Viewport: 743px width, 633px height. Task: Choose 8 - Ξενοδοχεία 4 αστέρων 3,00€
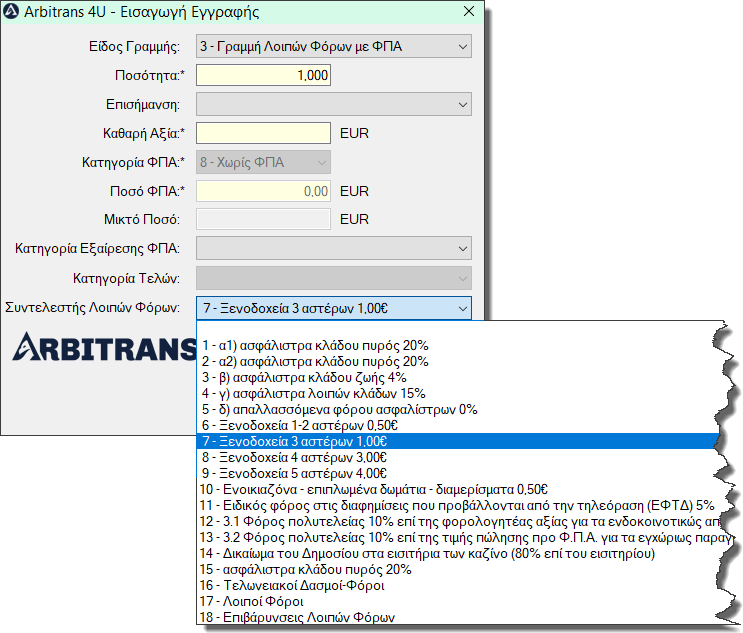458,457
